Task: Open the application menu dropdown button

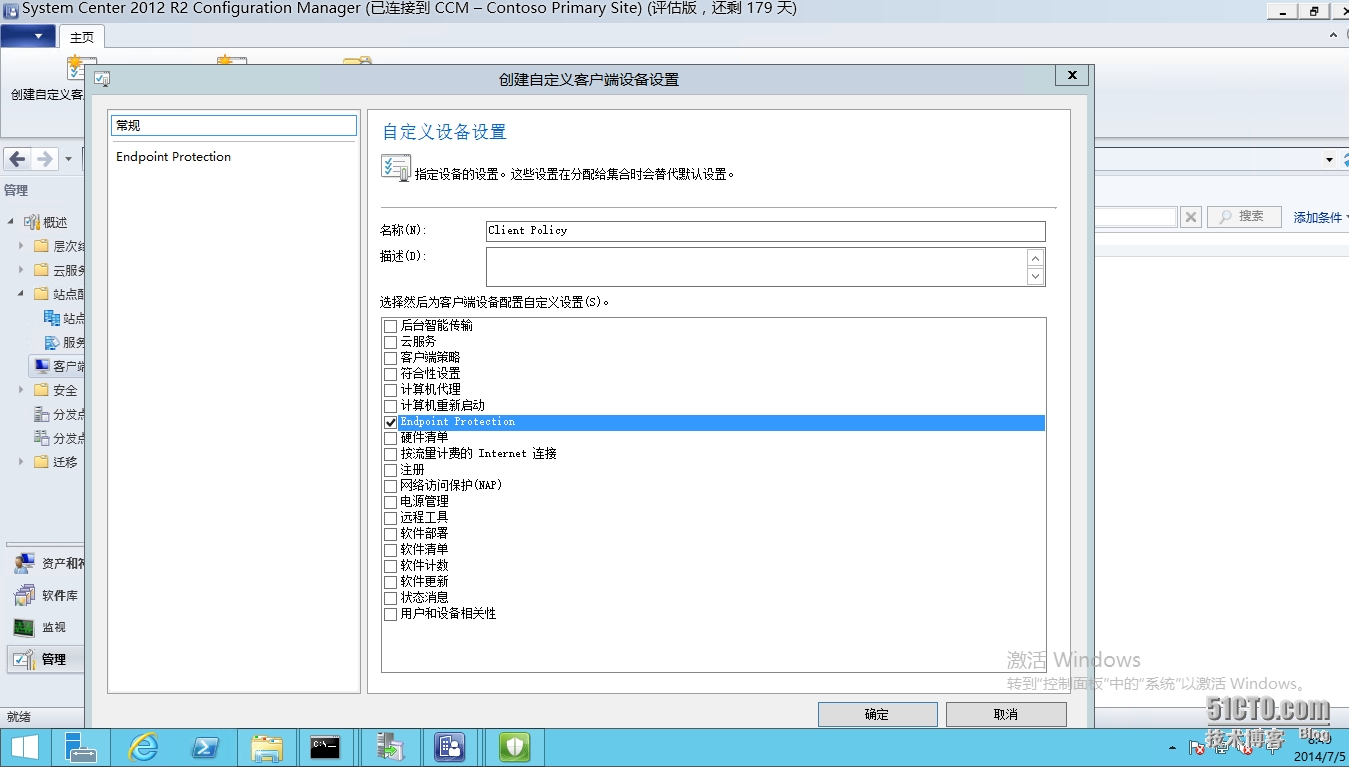Action: tap(27, 36)
